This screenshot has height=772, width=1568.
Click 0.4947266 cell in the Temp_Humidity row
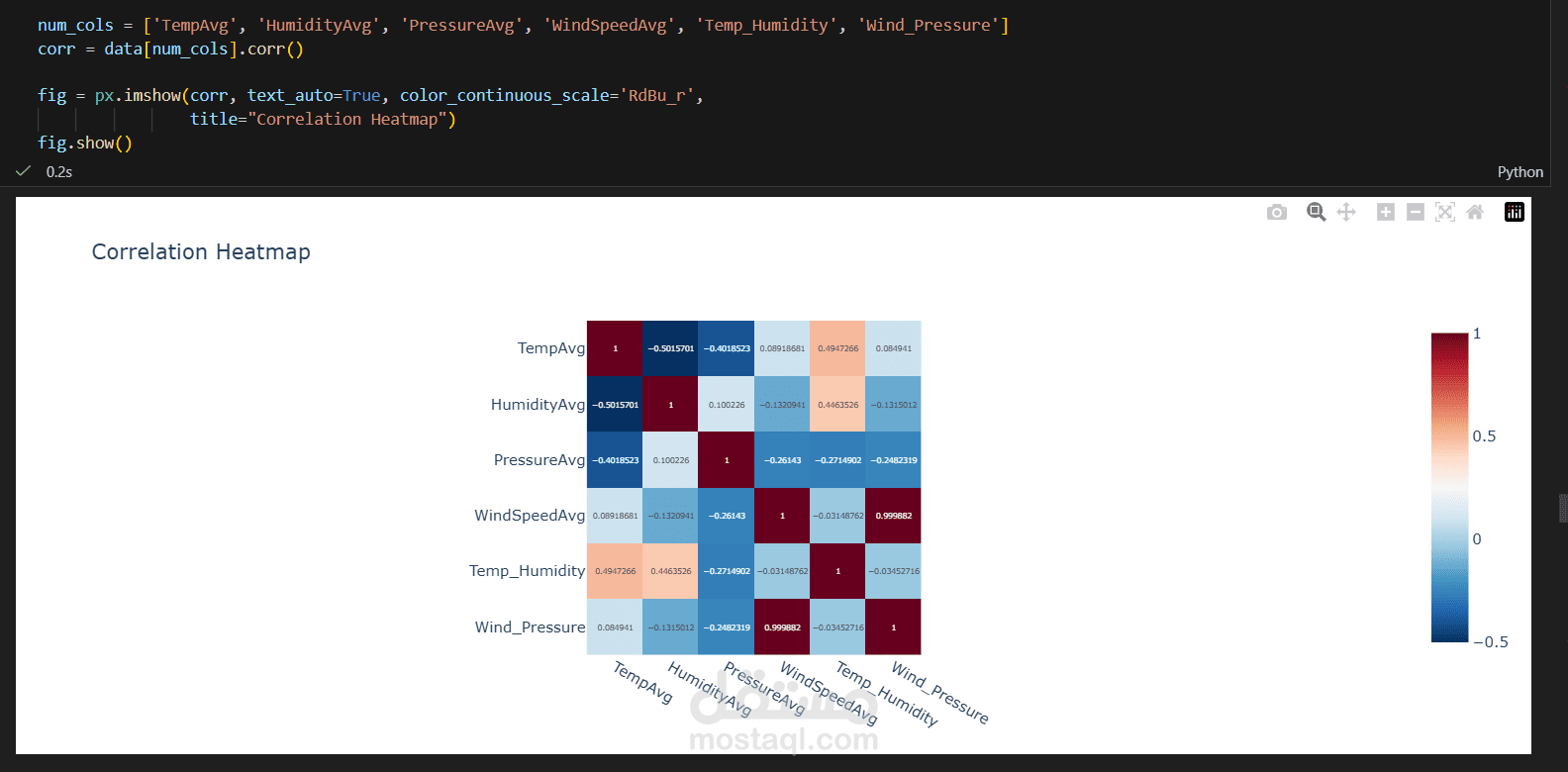click(615, 571)
